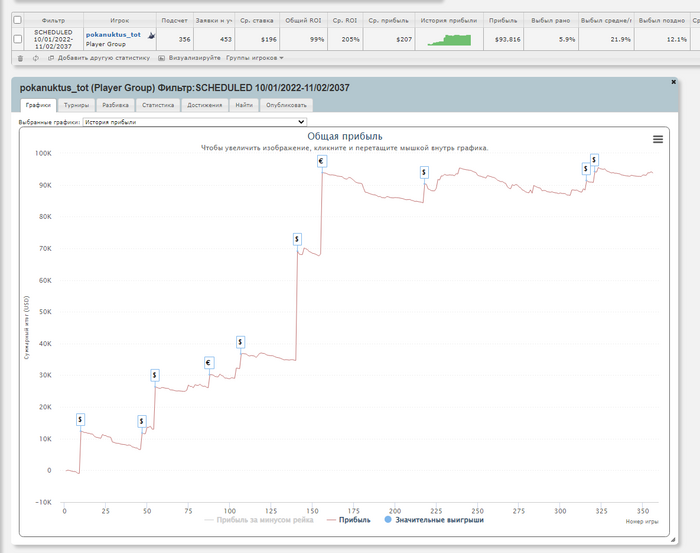Image resolution: width=700 pixels, height=553 pixels.
Task: Tick the select-all checkbox in table header
Action: click(x=17, y=20)
